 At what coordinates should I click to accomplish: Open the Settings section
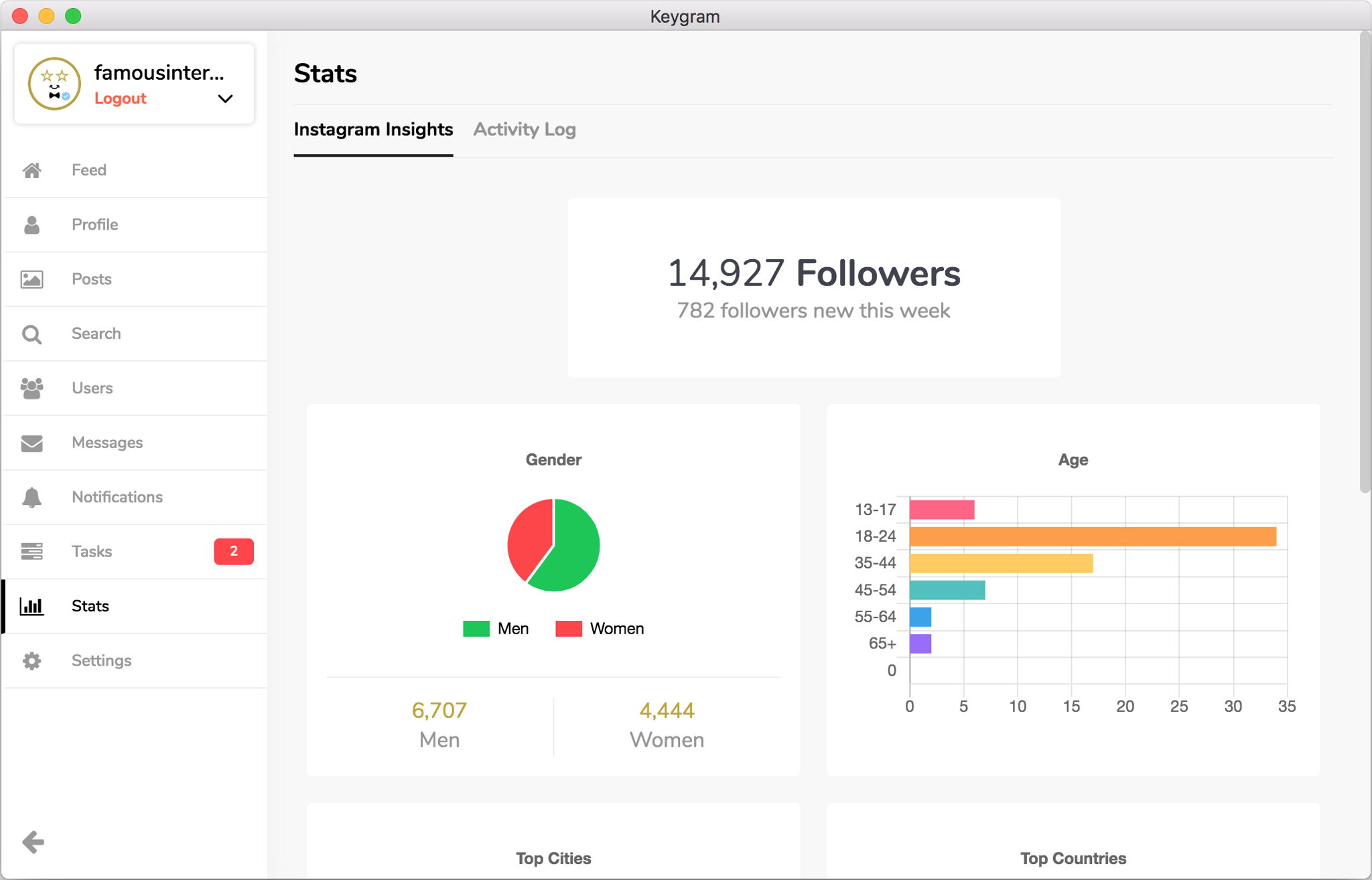(135, 661)
